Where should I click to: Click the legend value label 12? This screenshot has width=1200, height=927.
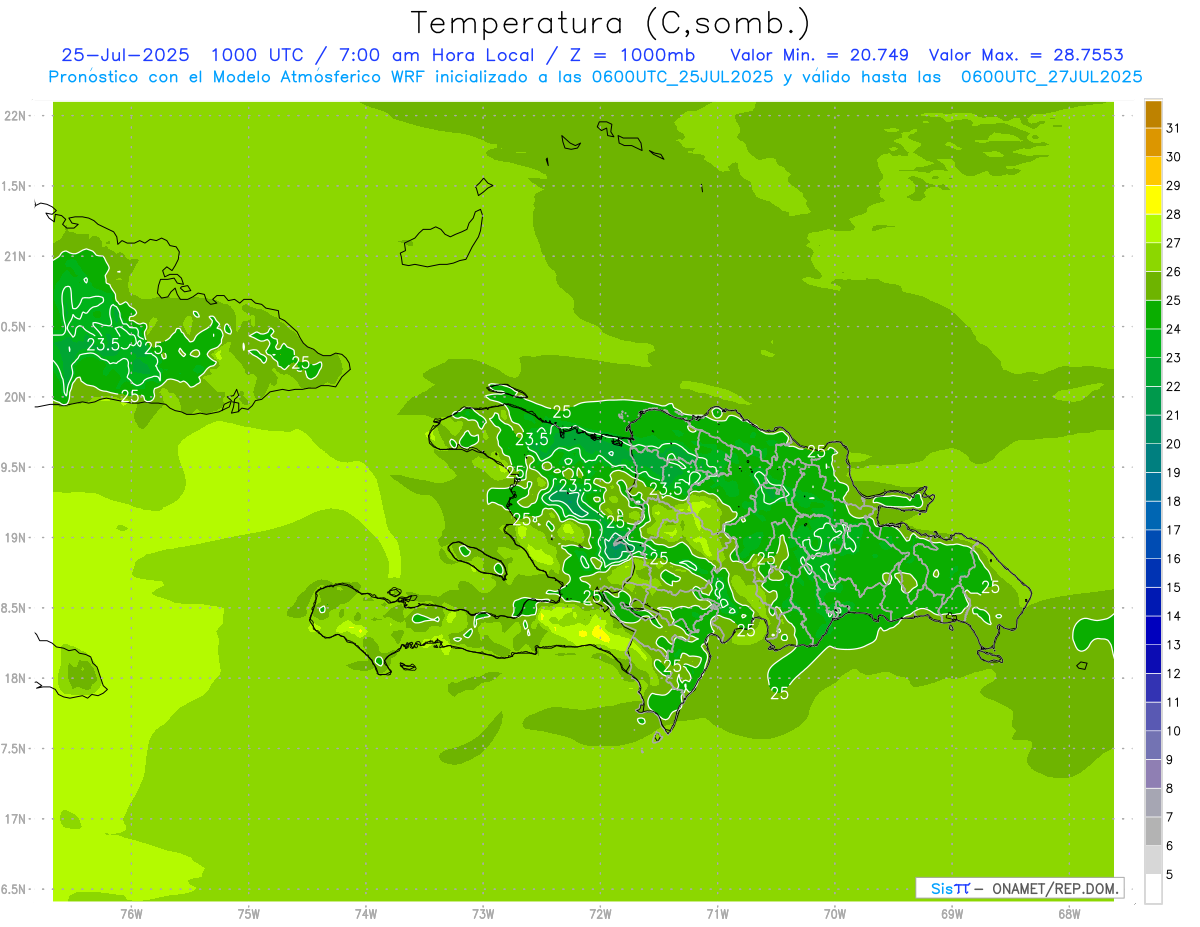[1174, 674]
